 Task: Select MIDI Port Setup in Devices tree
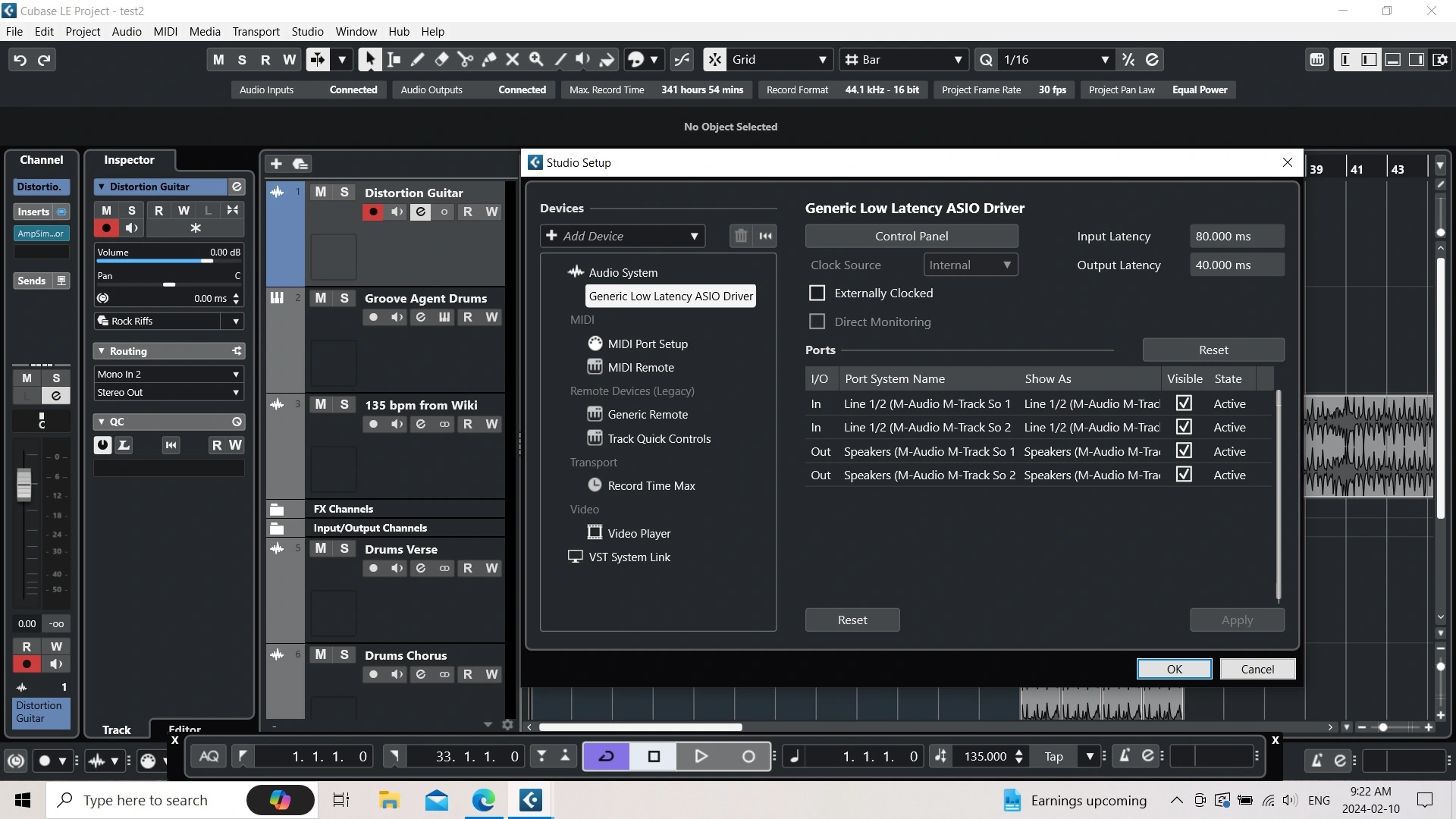(x=647, y=344)
